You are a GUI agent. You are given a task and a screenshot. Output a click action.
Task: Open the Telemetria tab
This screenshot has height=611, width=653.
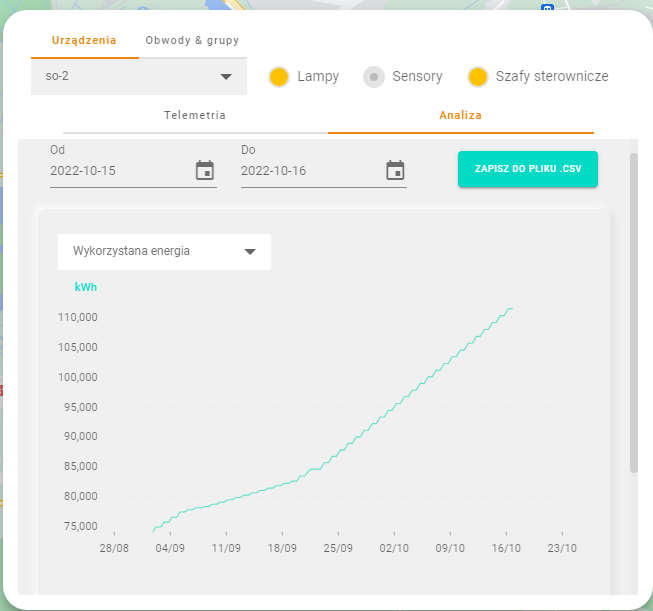[195, 115]
